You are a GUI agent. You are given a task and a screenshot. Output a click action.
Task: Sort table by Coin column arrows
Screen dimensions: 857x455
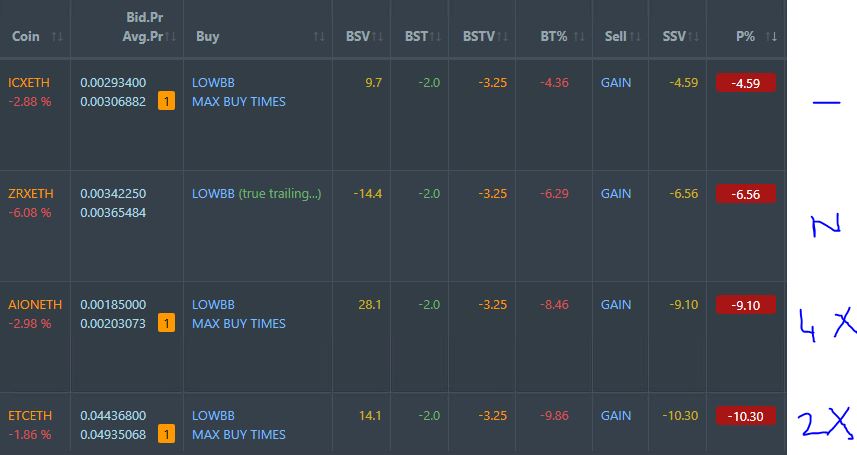click(57, 37)
